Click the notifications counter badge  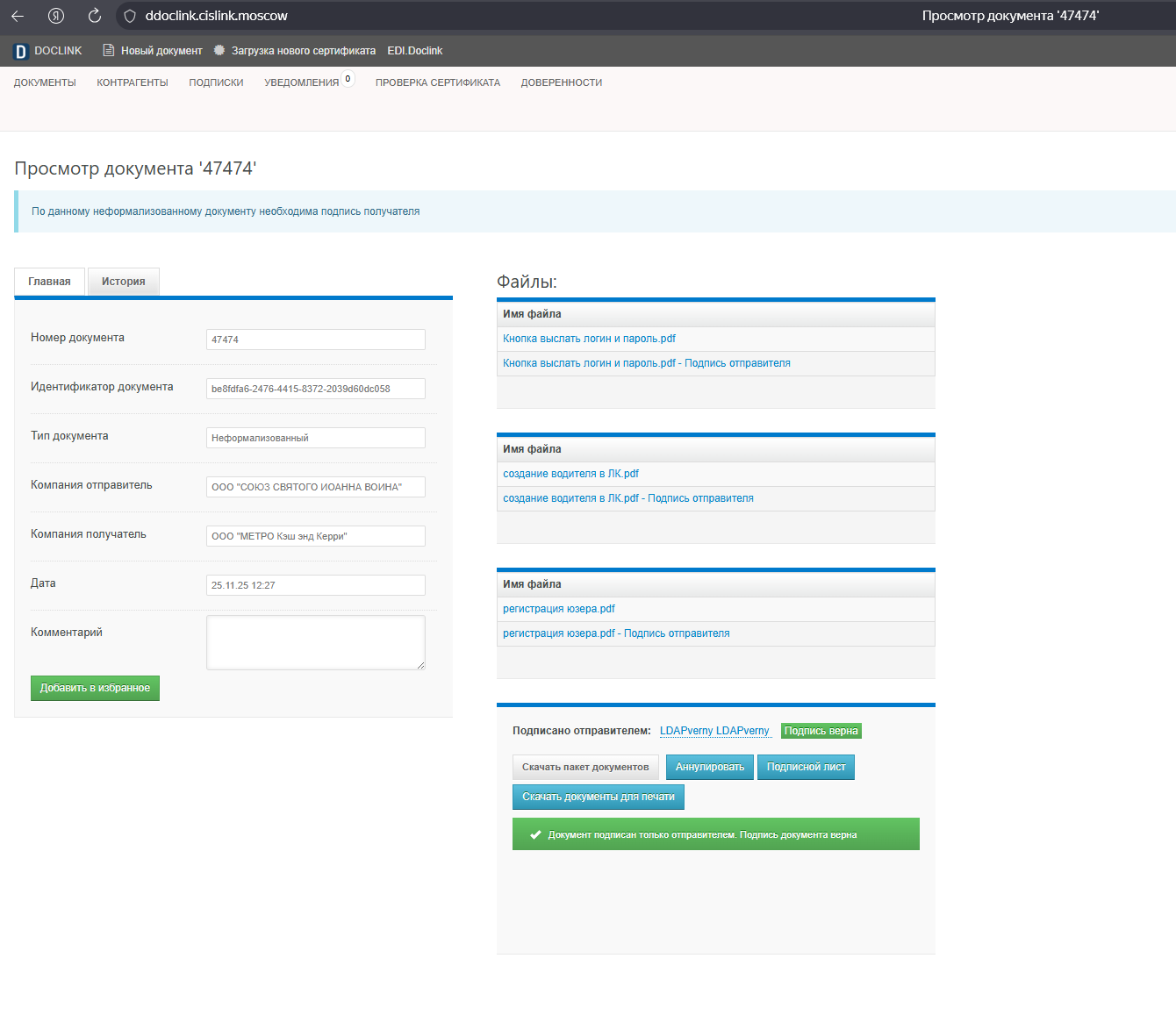(348, 79)
